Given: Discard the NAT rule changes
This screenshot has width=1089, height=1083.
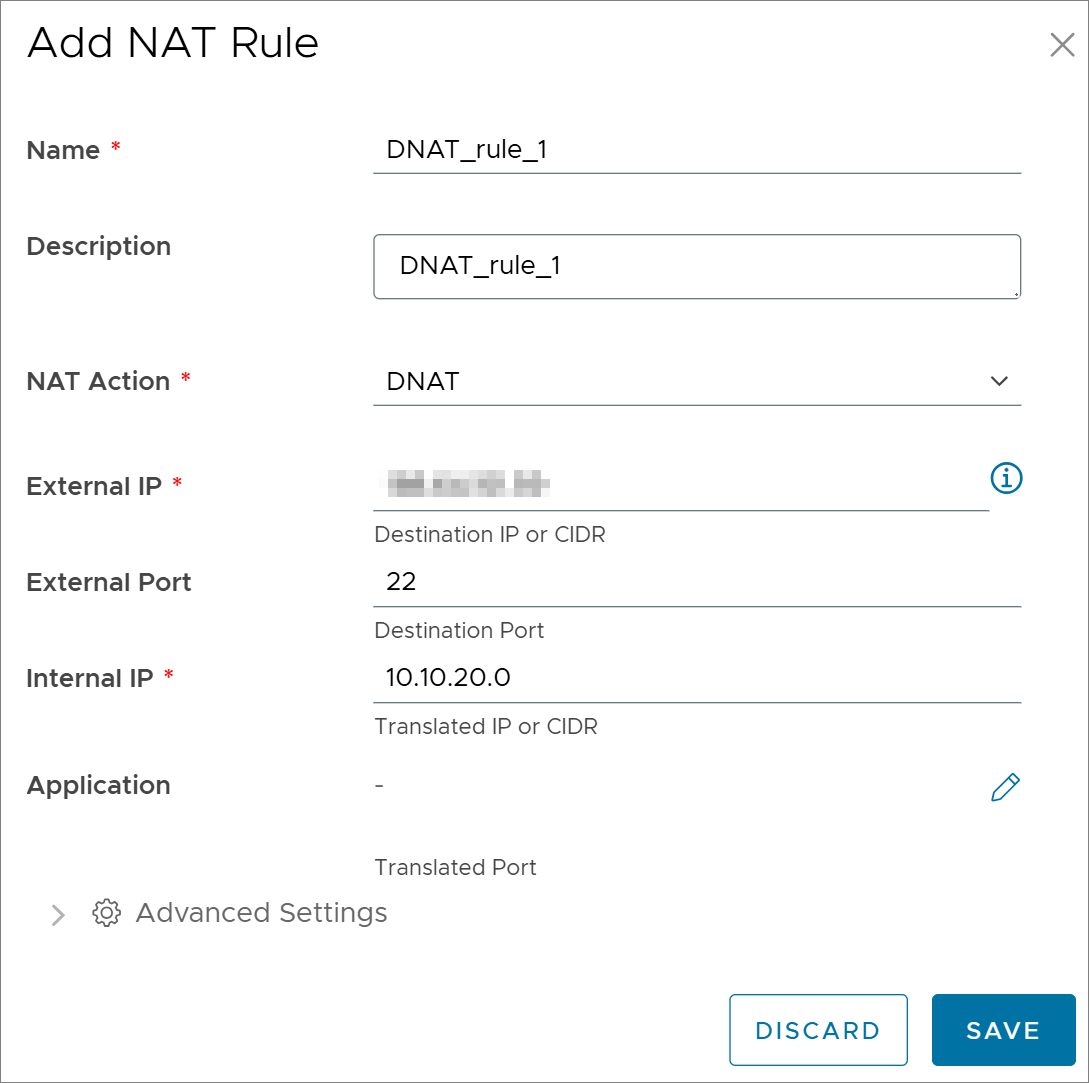Looking at the screenshot, I should coord(818,1030).
